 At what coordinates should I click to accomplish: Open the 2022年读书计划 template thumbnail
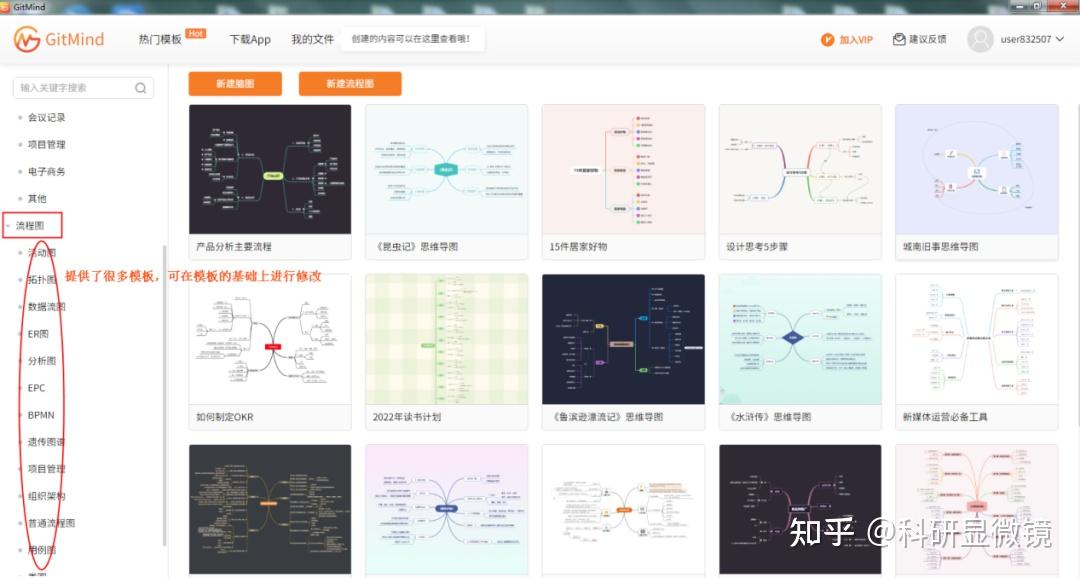click(446, 340)
